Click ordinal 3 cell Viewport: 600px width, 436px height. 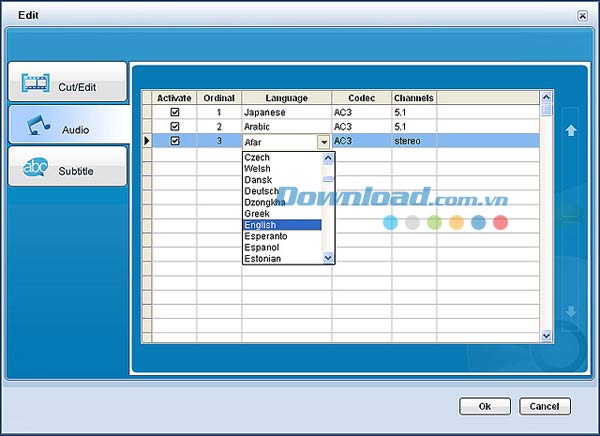[219, 141]
